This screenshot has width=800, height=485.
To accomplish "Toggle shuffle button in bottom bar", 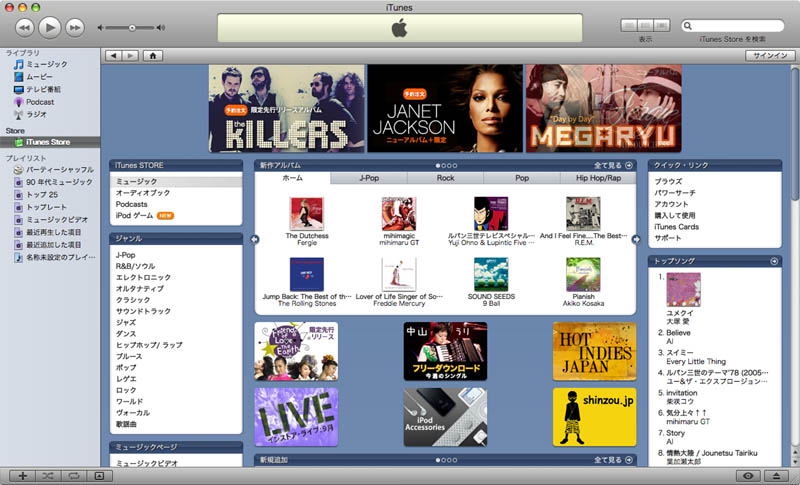I will pyautogui.click(x=48, y=476).
